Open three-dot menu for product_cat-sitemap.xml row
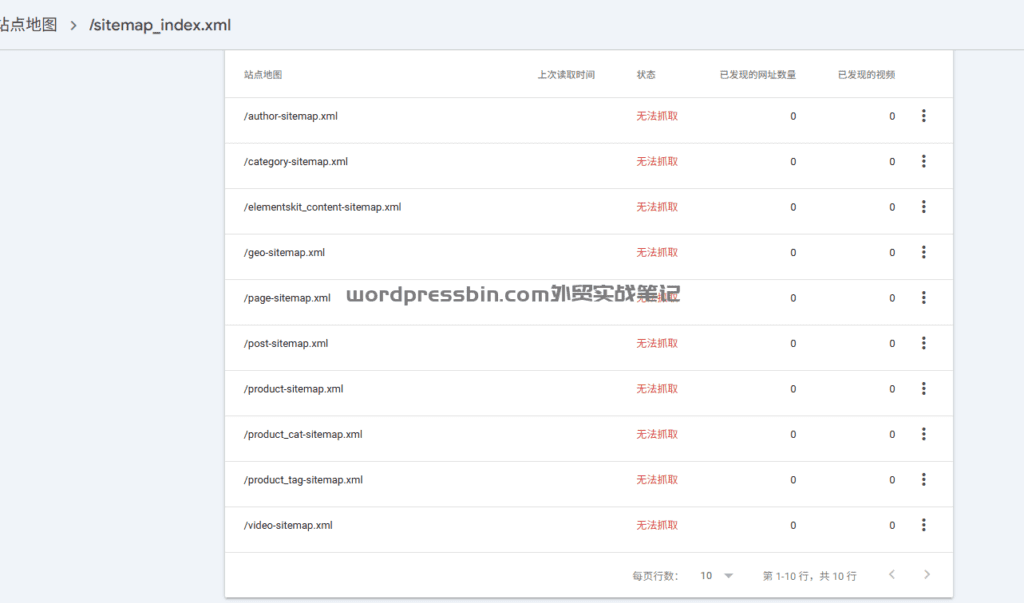 coord(923,435)
